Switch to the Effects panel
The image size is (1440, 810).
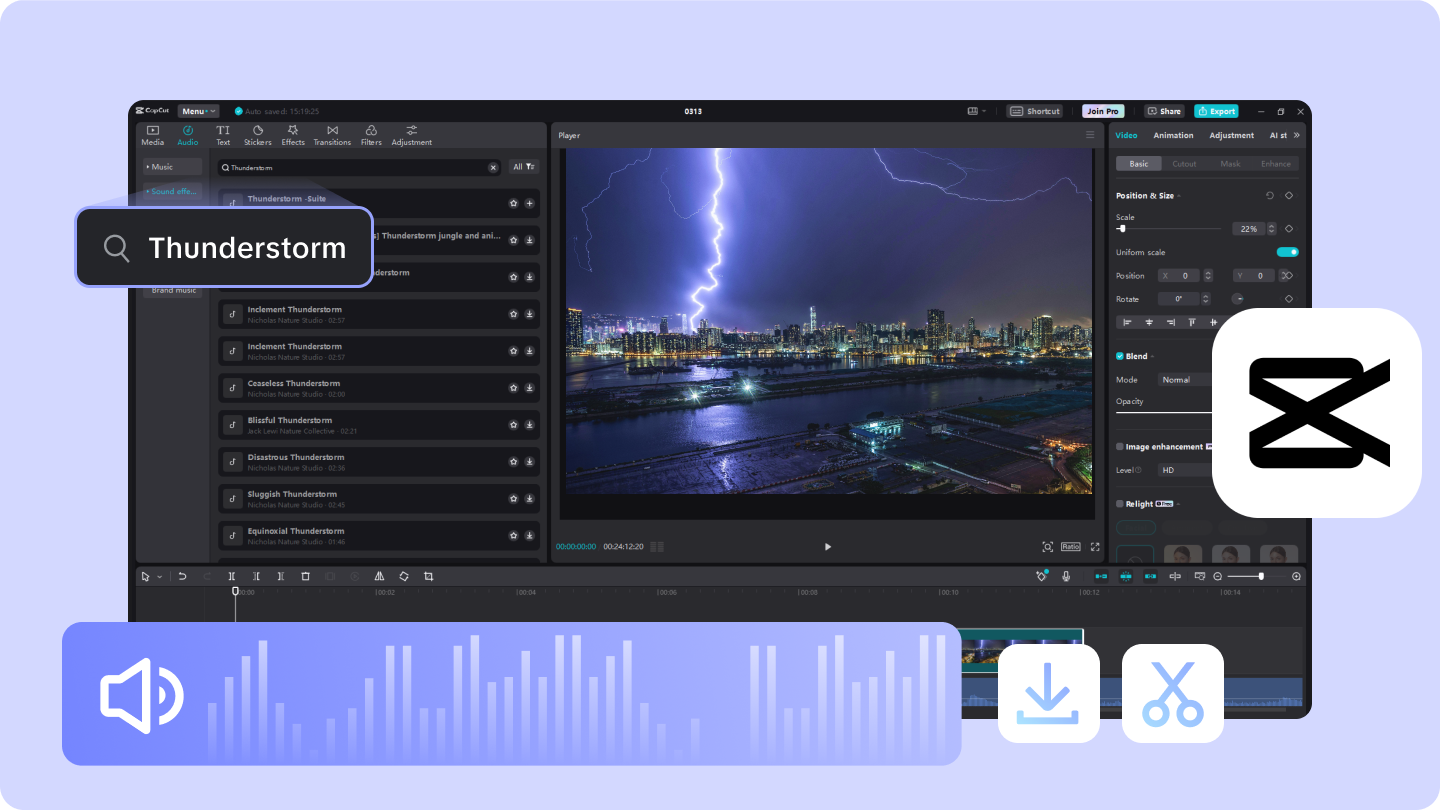pyautogui.click(x=292, y=135)
